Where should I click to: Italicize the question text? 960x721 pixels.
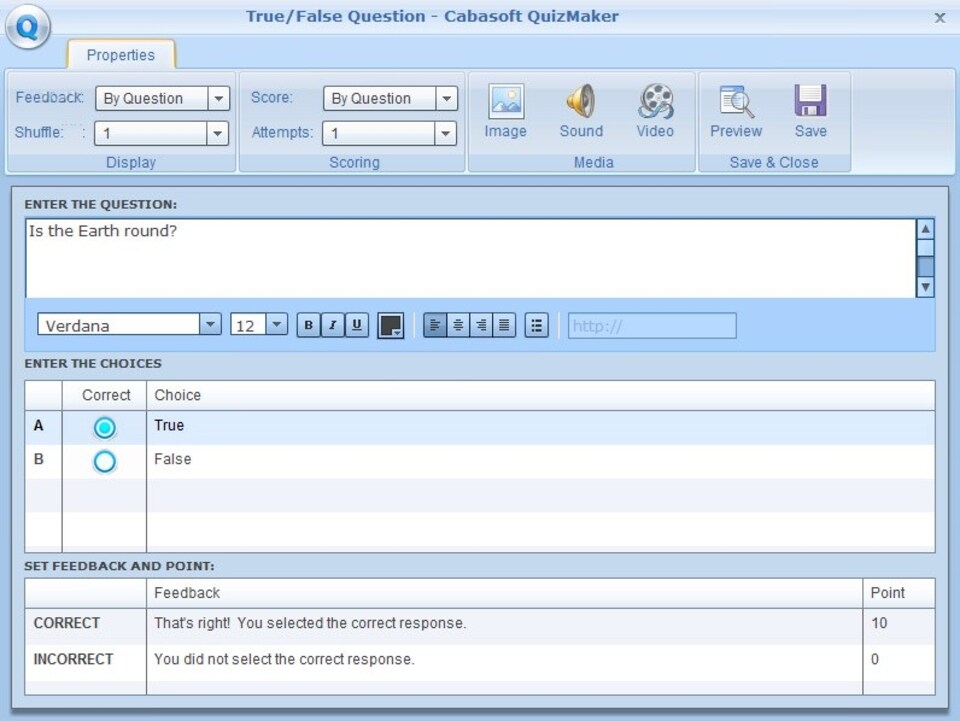331,325
